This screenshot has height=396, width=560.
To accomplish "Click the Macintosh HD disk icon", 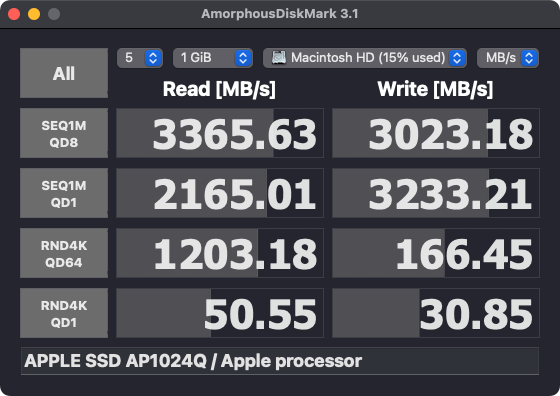I will tap(279, 57).
